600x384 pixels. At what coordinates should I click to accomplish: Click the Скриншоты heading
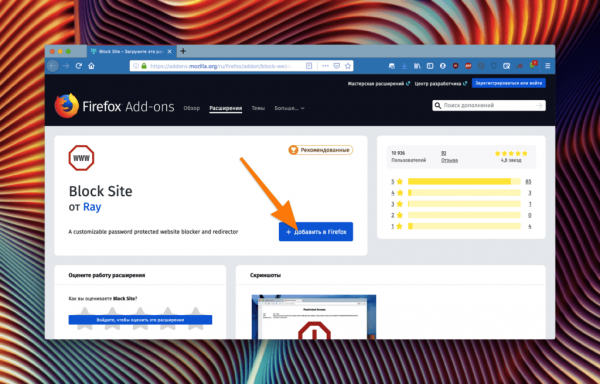pos(265,275)
